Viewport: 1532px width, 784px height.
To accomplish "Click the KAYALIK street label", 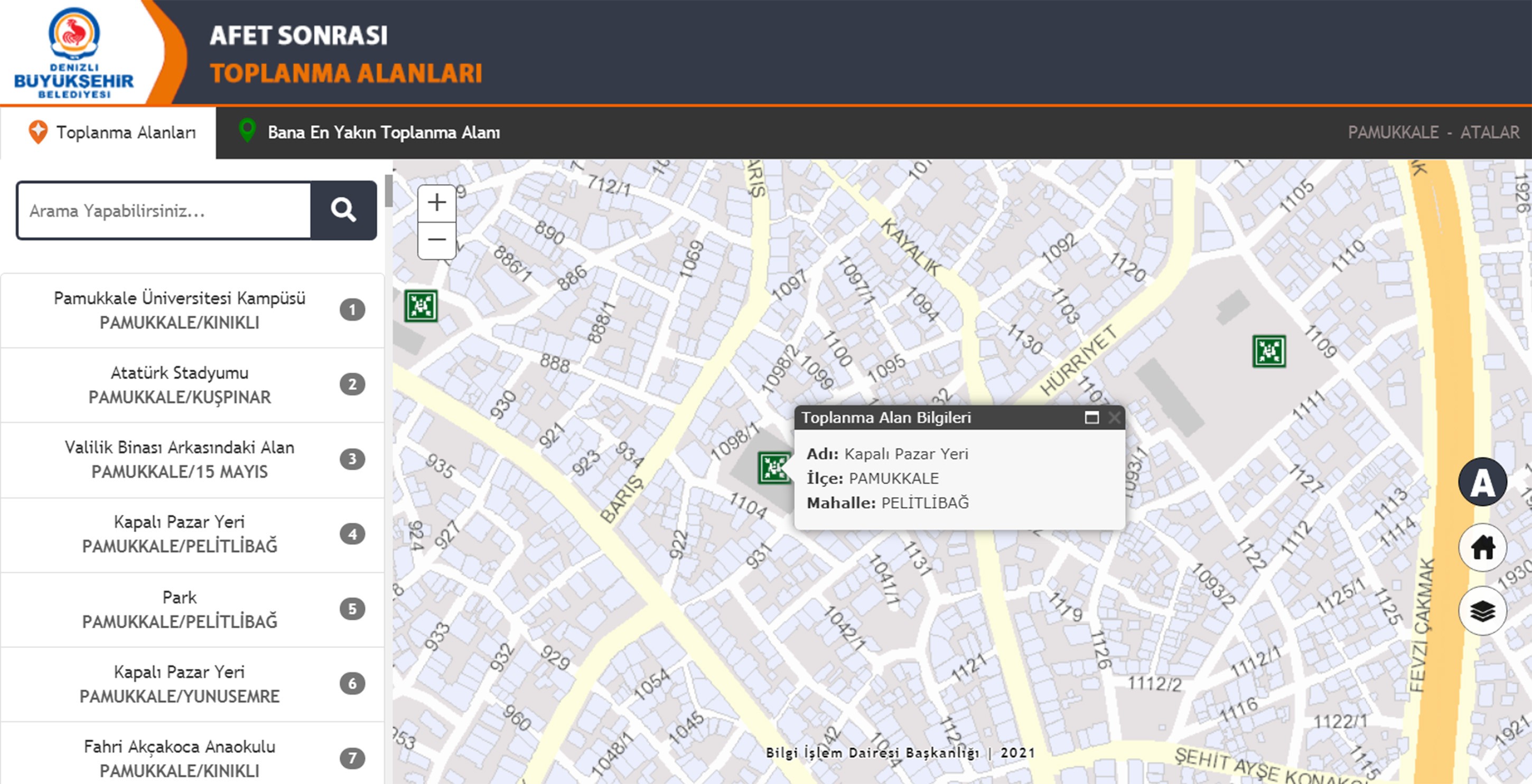I will click(x=911, y=247).
